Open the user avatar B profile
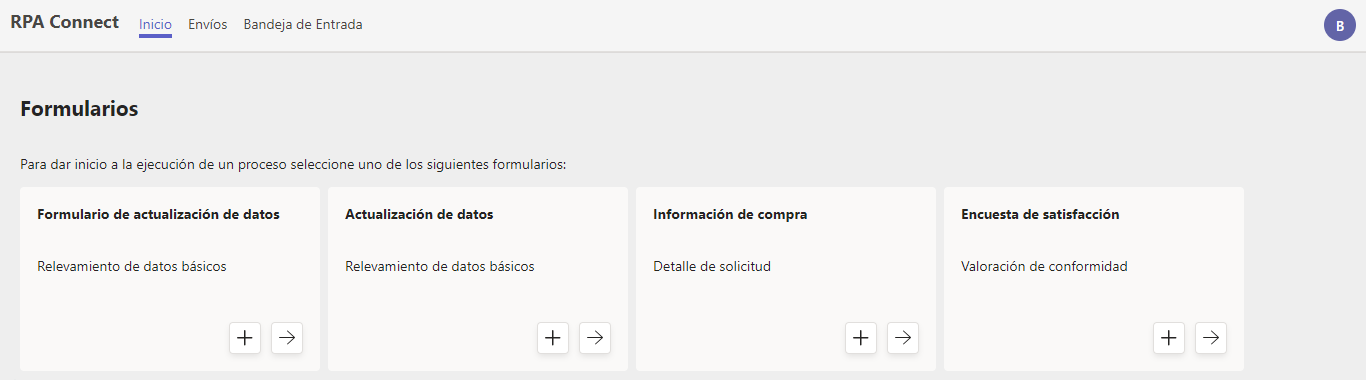Viewport: 1366px width, 380px height. pyautogui.click(x=1340, y=25)
